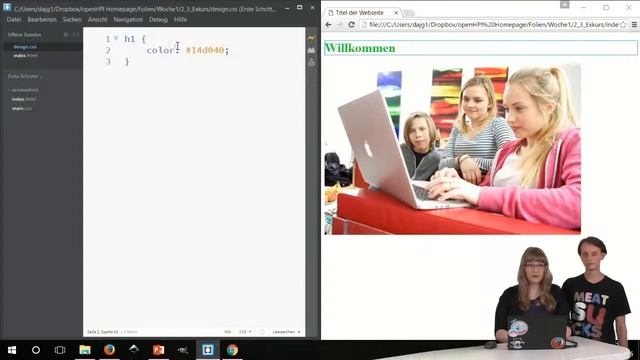640x360 pixels.
Task: Open Navigation menu
Action: tap(128, 20)
